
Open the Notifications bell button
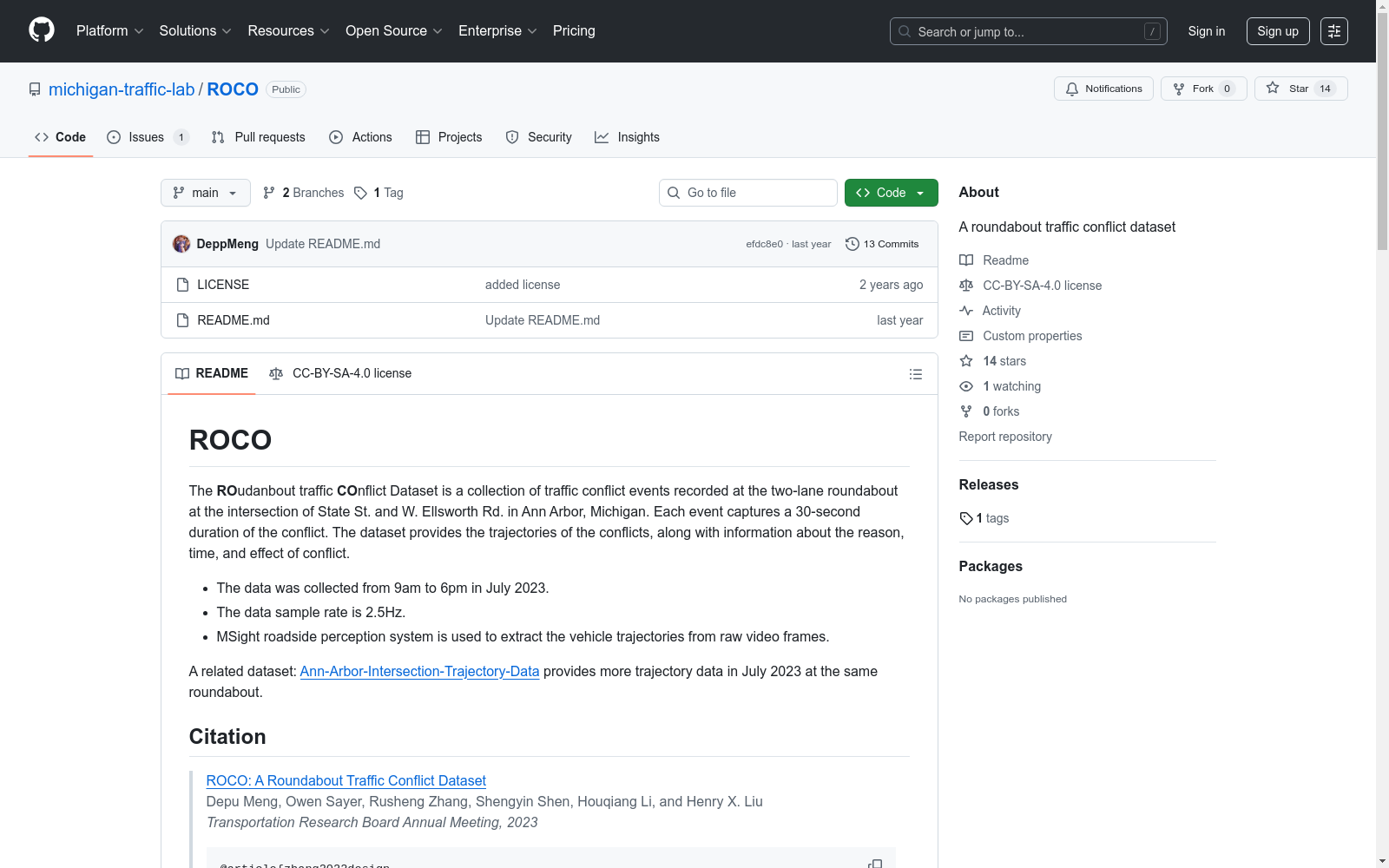[x=1103, y=89]
